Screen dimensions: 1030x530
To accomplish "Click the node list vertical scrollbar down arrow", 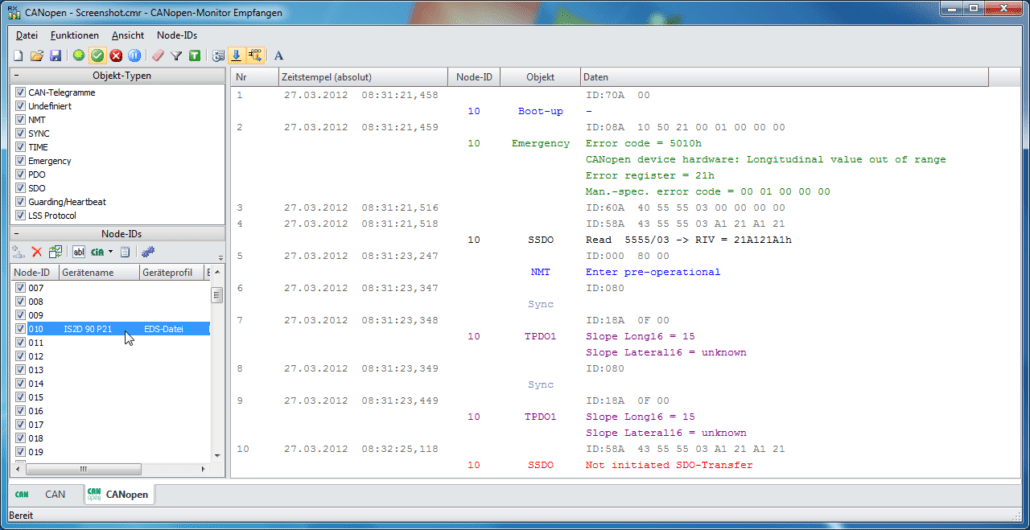I will pyautogui.click(x=217, y=457).
